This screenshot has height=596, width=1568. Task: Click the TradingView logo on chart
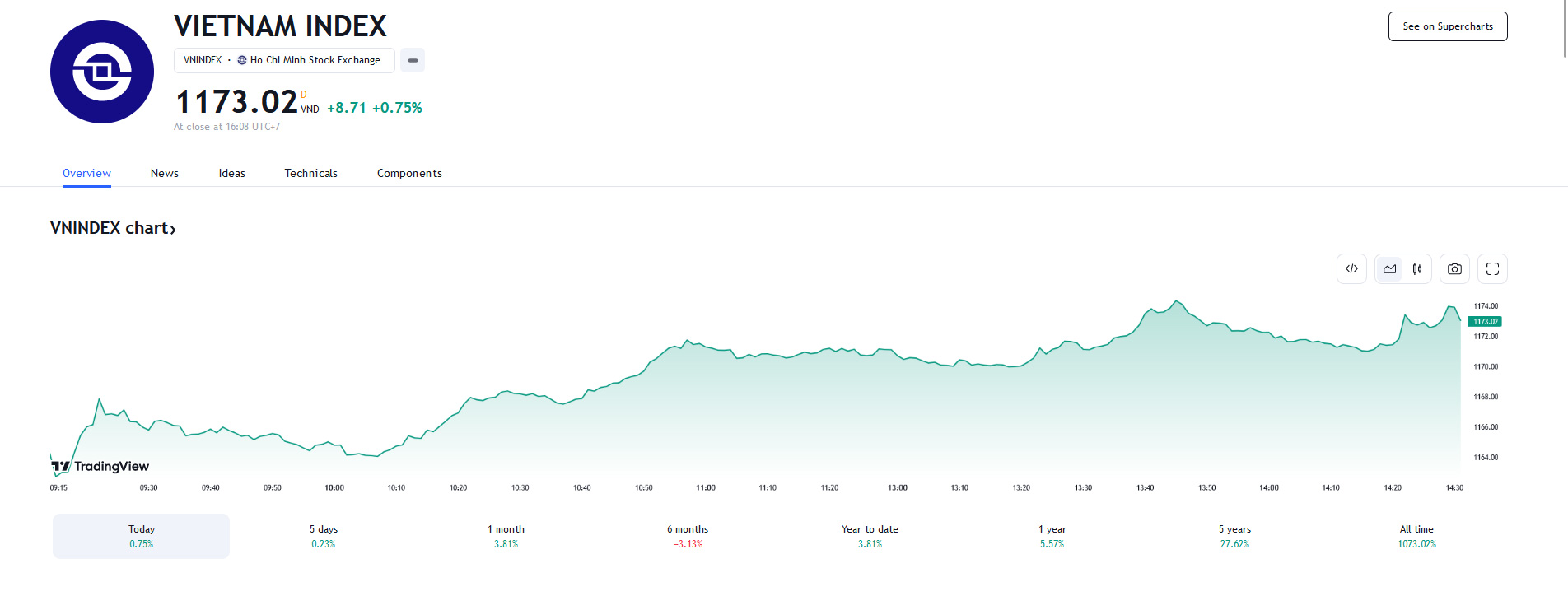(101, 467)
